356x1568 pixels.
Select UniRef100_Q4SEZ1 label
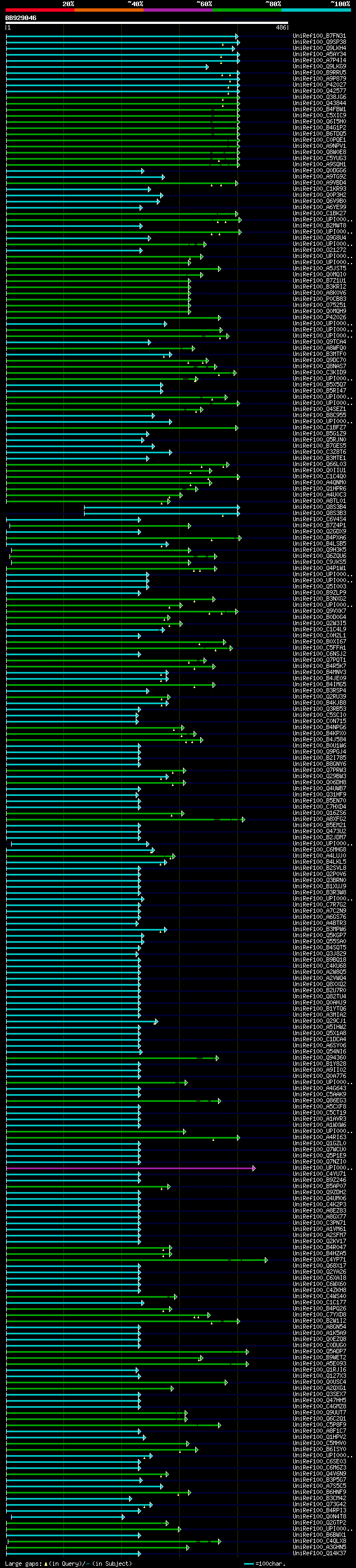(x=319, y=409)
